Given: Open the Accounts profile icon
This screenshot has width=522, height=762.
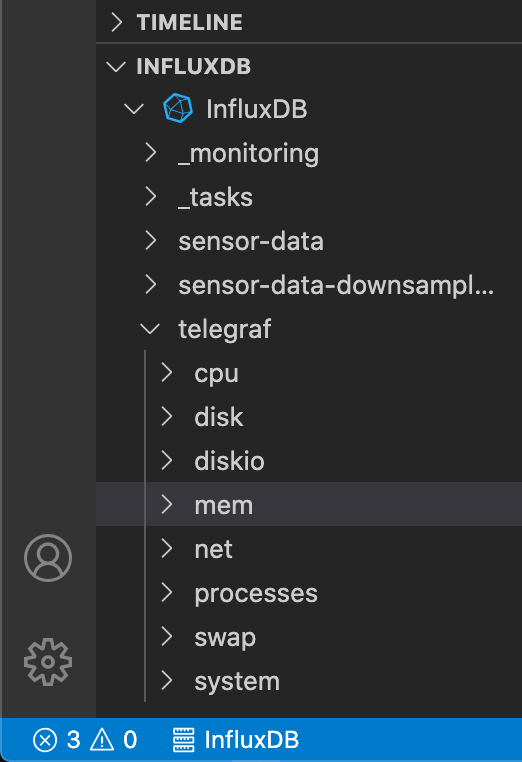Looking at the screenshot, I should pos(48,558).
